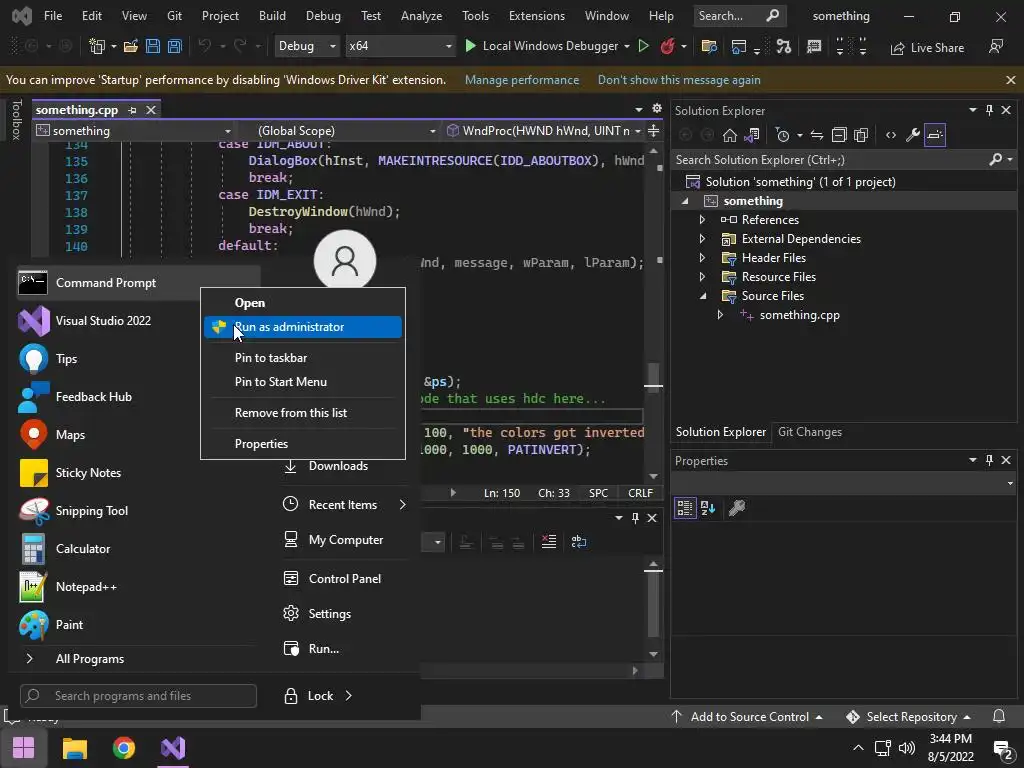1024x768 pixels.
Task: Collapse All in Solution Explorer toolbar
Action: [839, 135]
